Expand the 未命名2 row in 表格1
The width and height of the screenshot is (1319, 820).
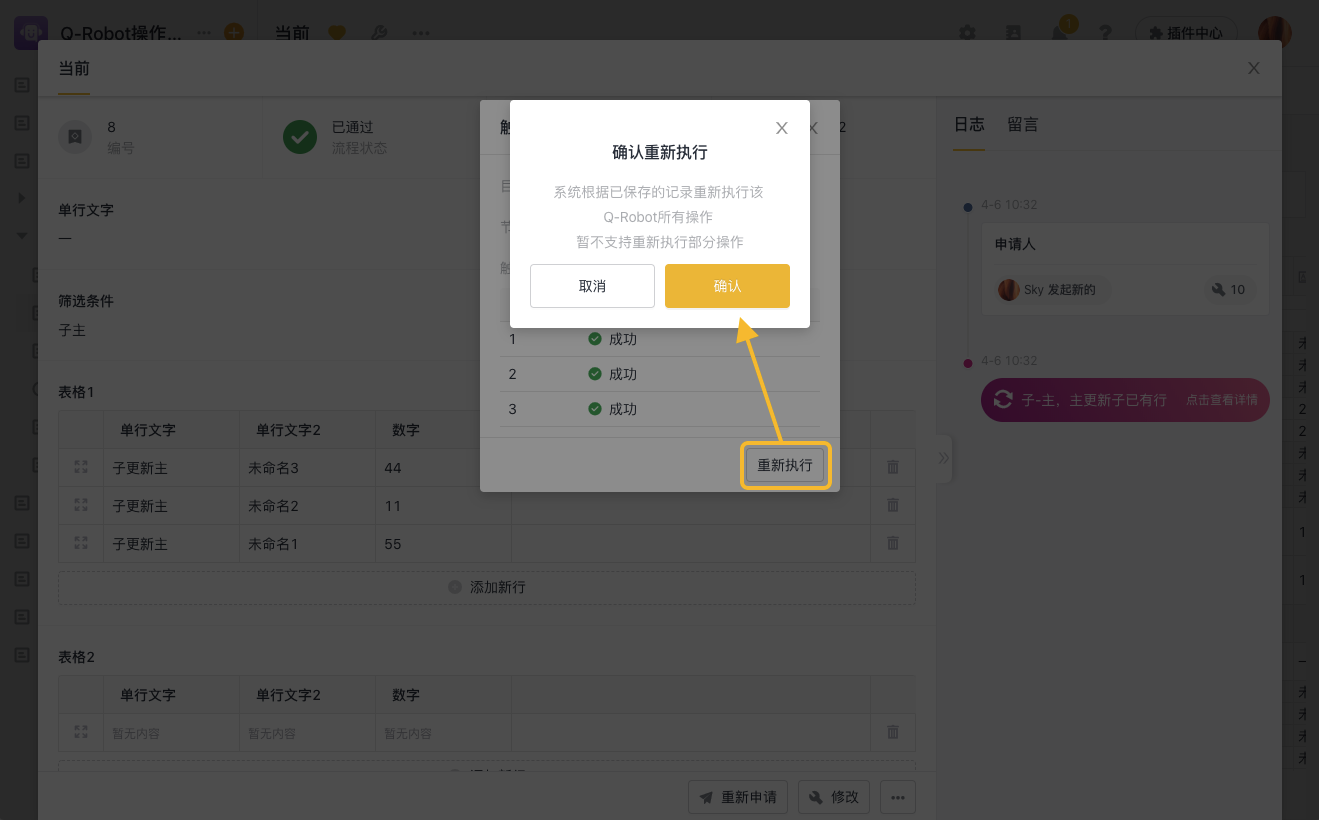81,505
